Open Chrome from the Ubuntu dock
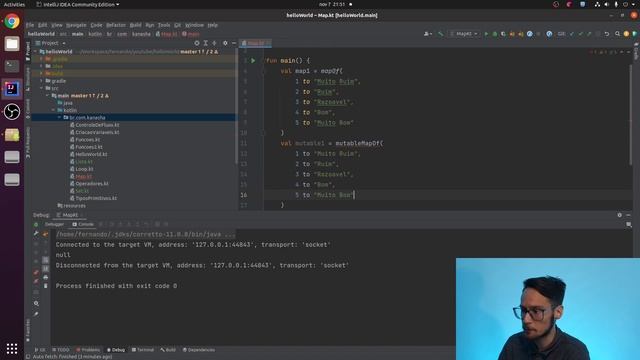The width and height of the screenshot is (640, 360). [12, 21]
